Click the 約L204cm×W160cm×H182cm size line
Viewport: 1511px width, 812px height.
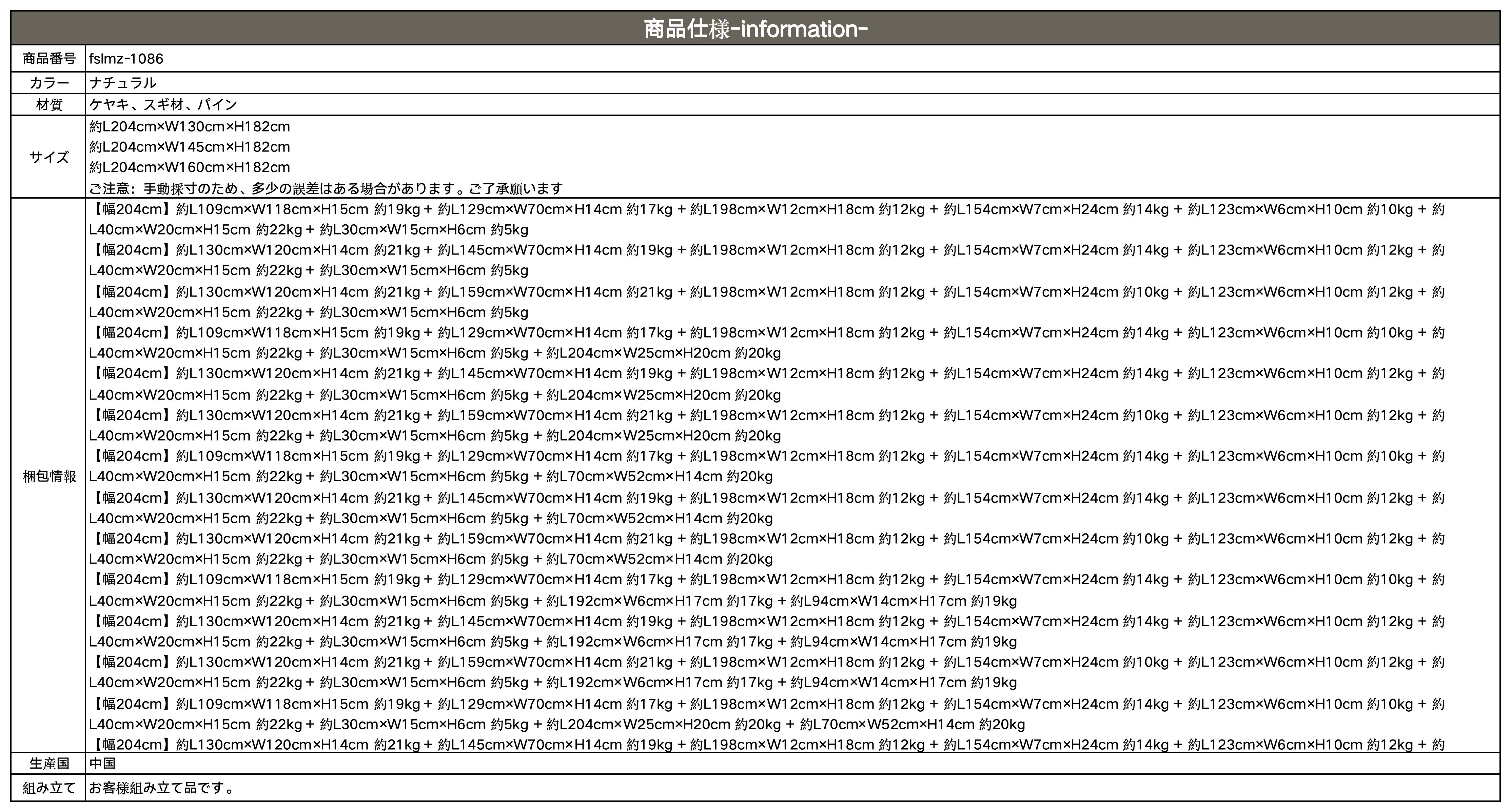190,168
